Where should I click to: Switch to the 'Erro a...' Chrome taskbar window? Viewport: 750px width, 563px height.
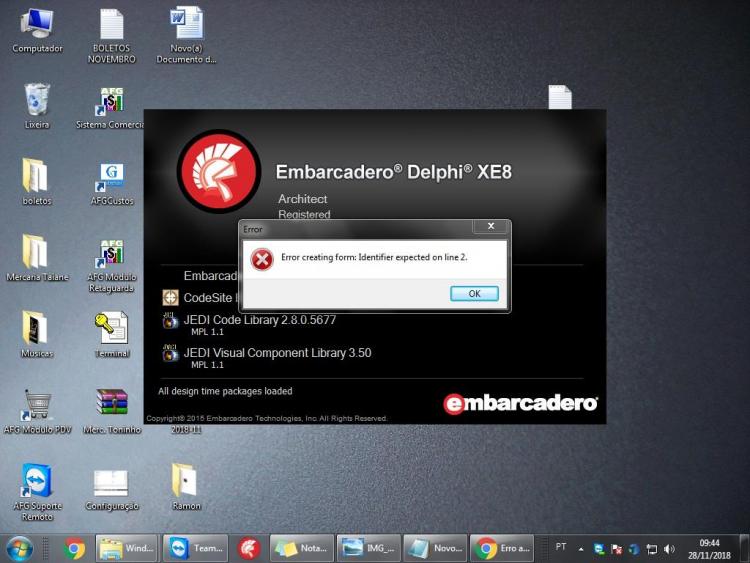click(x=501, y=549)
